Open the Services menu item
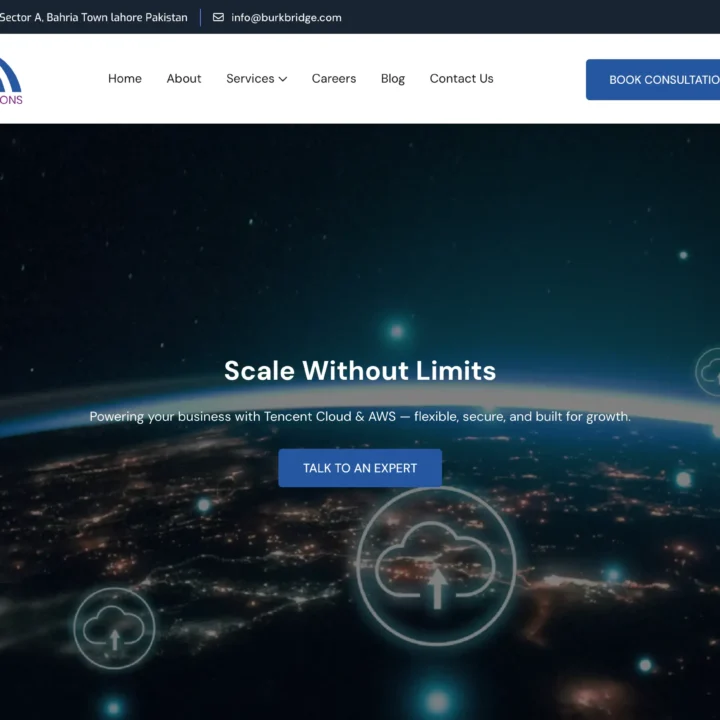This screenshot has width=720, height=720. (x=250, y=79)
